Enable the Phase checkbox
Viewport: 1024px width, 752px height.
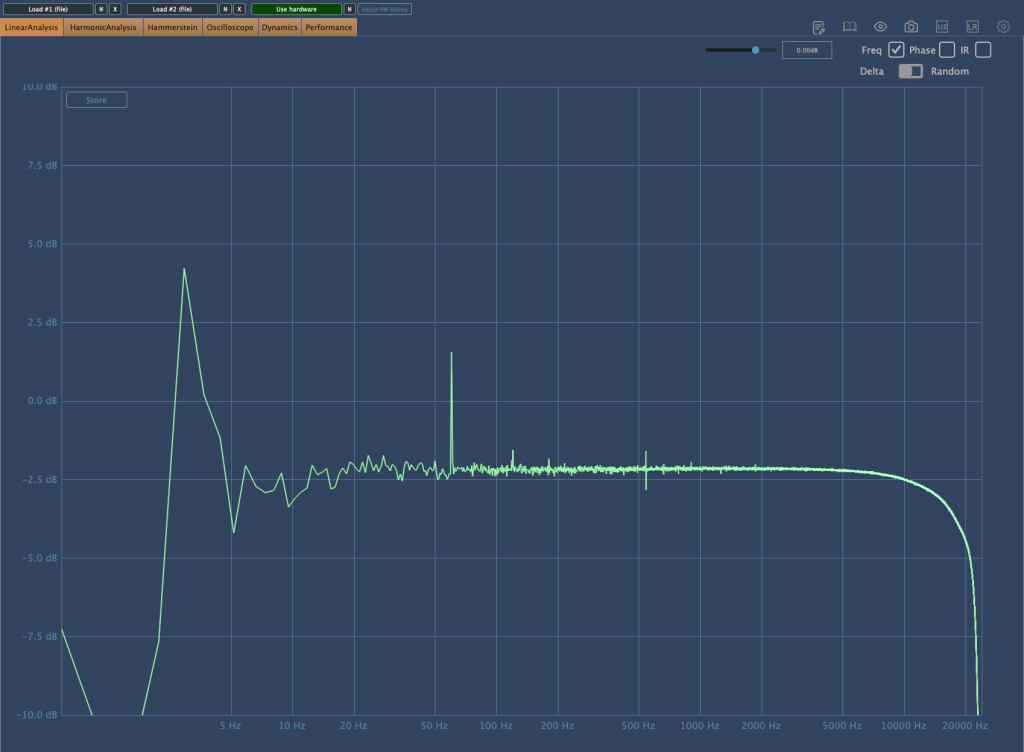pyautogui.click(x=946, y=50)
